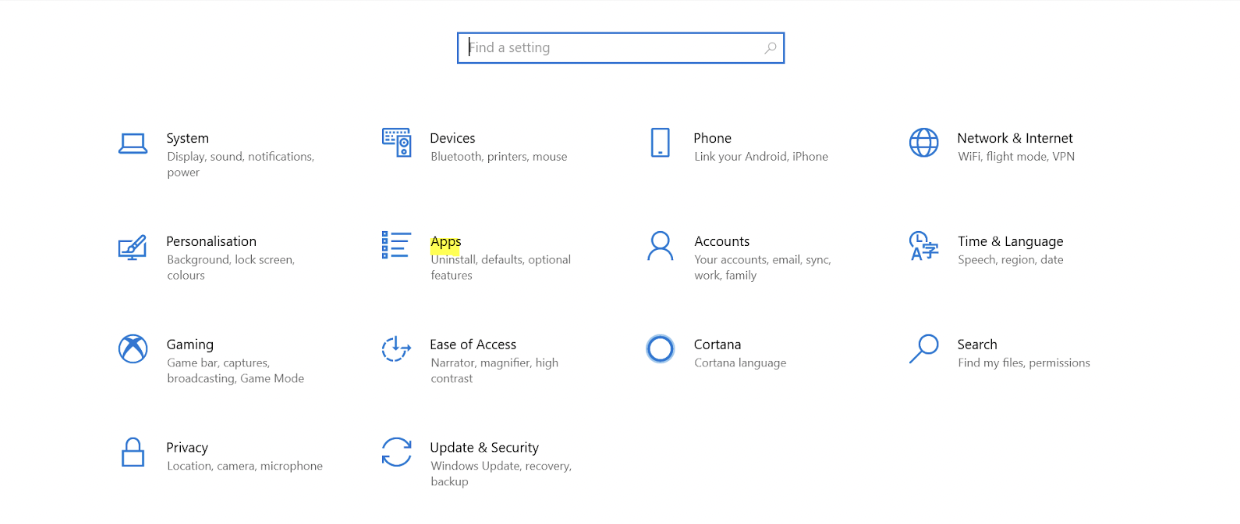Click the Ease of Access icon

pyautogui.click(x=397, y=349)
